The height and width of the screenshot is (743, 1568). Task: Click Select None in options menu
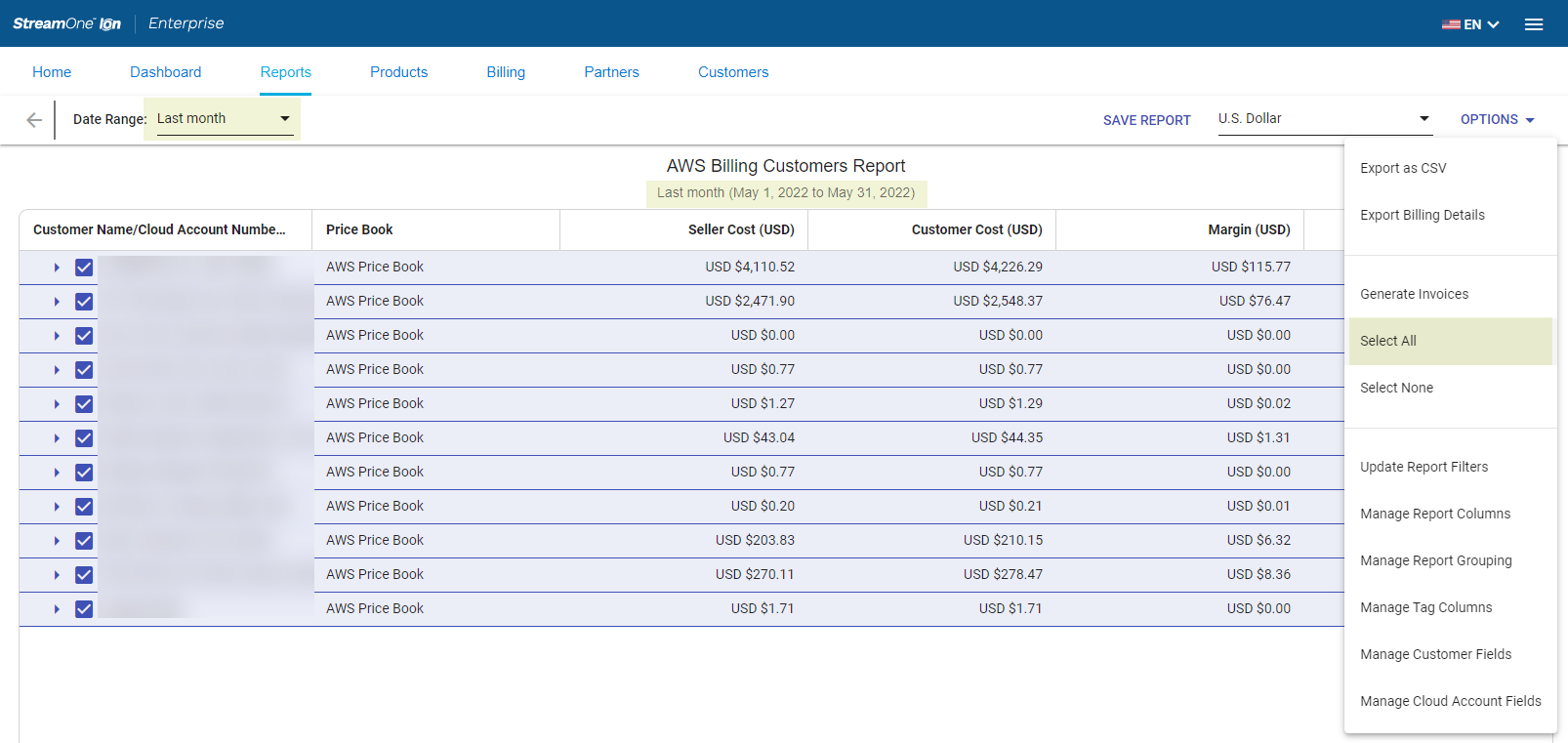point(1451,388)
